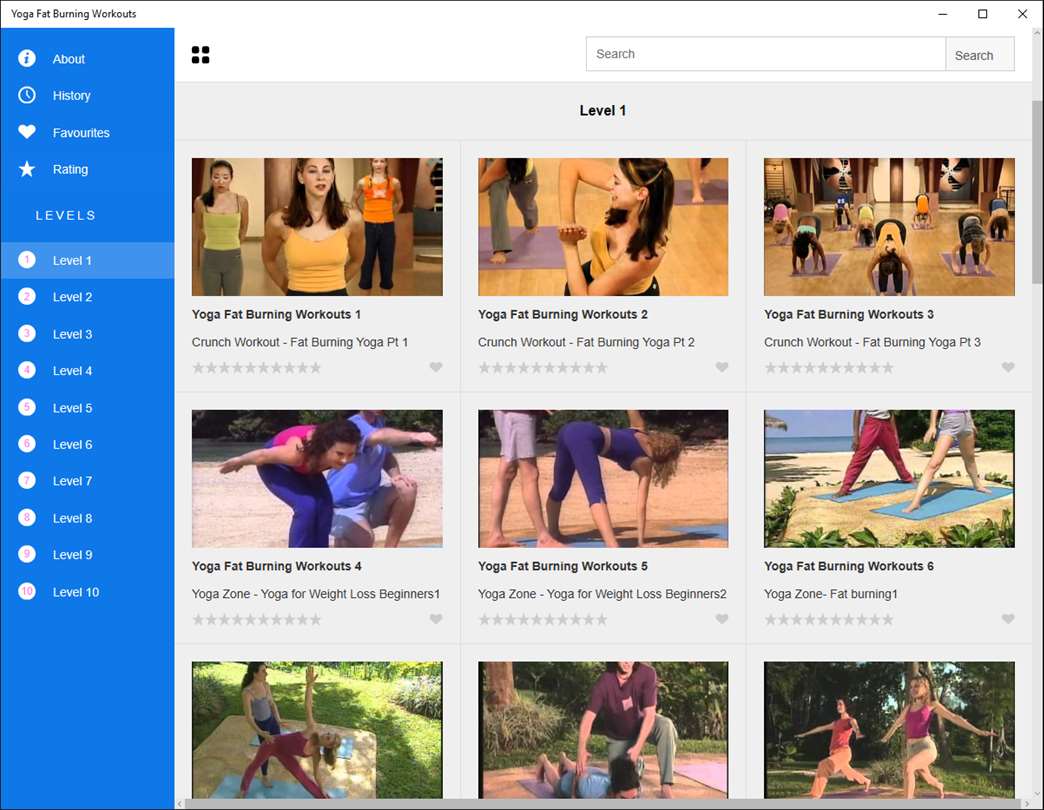Play Yoga Fat Burning Workouts 5 thumbnail
The height and width of the screenshot is (810, 1044).
603,479
